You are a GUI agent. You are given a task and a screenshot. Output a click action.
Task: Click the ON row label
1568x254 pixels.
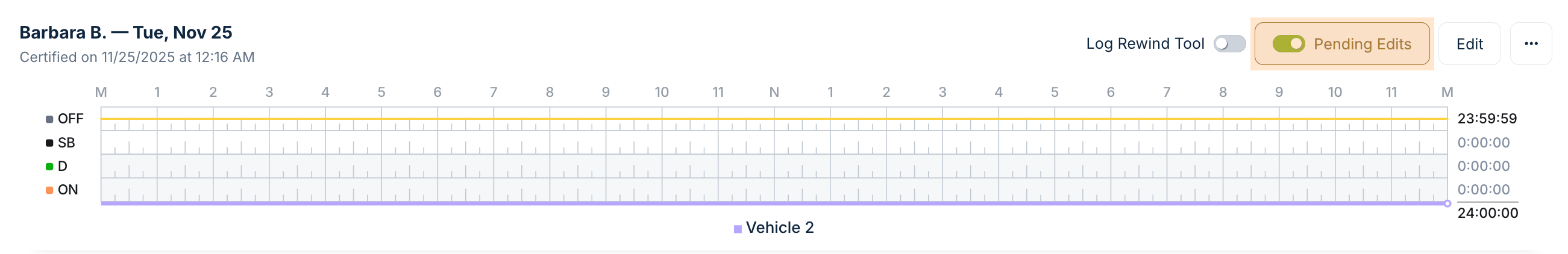pyautogui.click(x=67, y=190)
